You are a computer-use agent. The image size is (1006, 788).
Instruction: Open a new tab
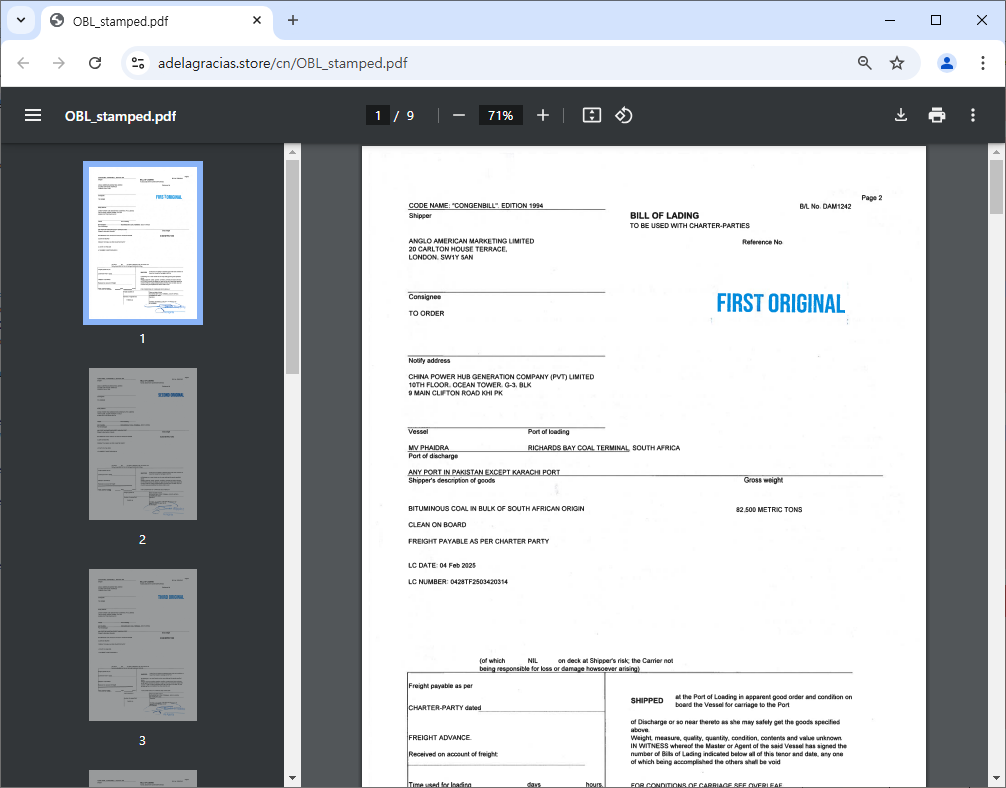(293, 20)
